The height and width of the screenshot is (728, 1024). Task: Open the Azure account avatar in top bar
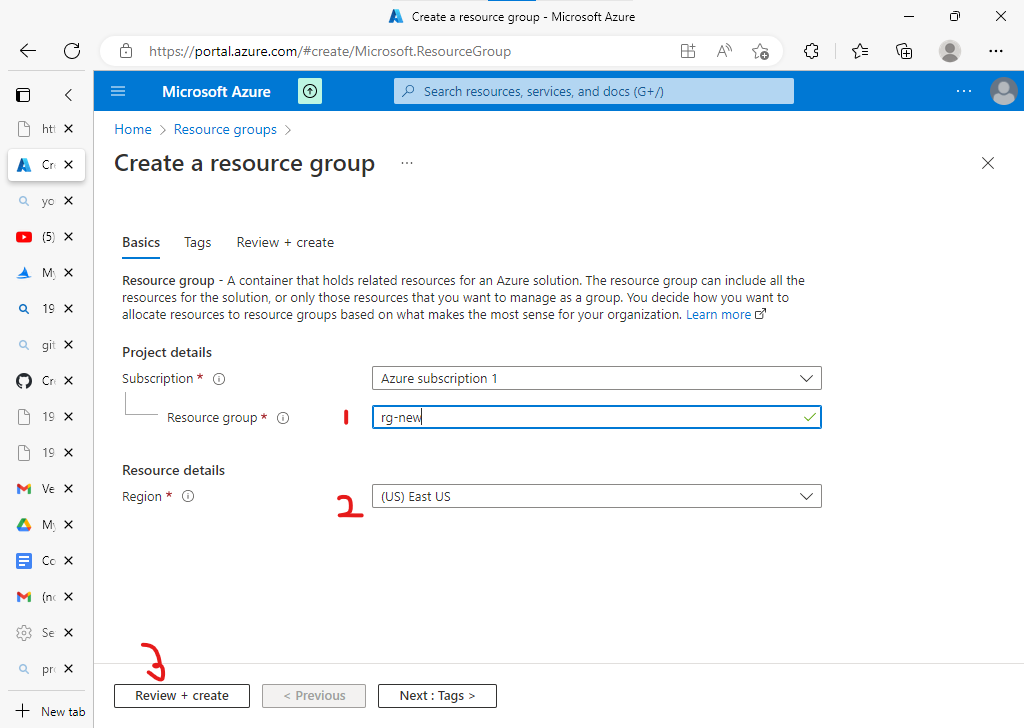click(x=1004, y=91)
